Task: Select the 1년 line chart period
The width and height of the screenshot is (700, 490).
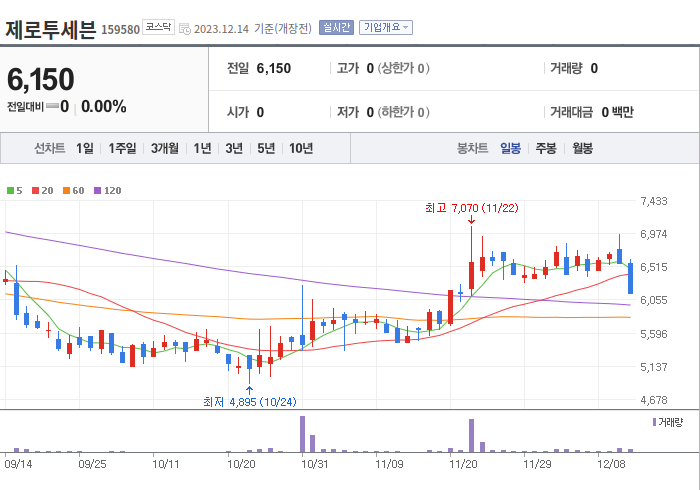Action: (202, 148)
